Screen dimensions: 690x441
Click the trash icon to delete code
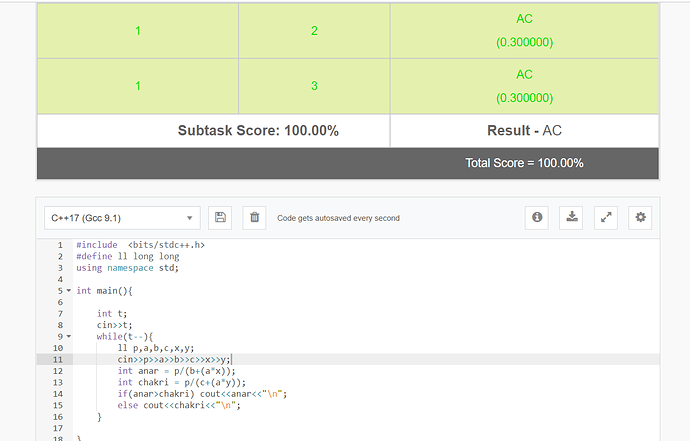[254, 217]
